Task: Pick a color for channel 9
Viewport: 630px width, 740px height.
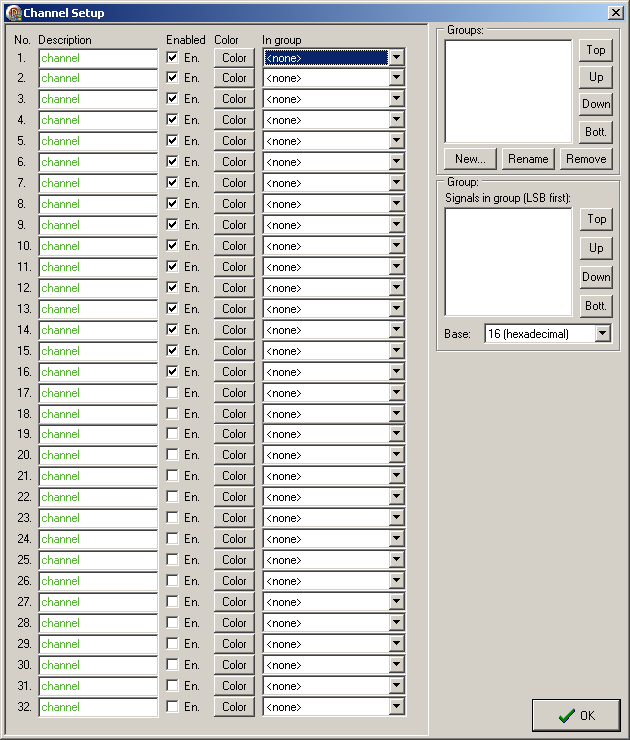Action: [x=234, y=225]
